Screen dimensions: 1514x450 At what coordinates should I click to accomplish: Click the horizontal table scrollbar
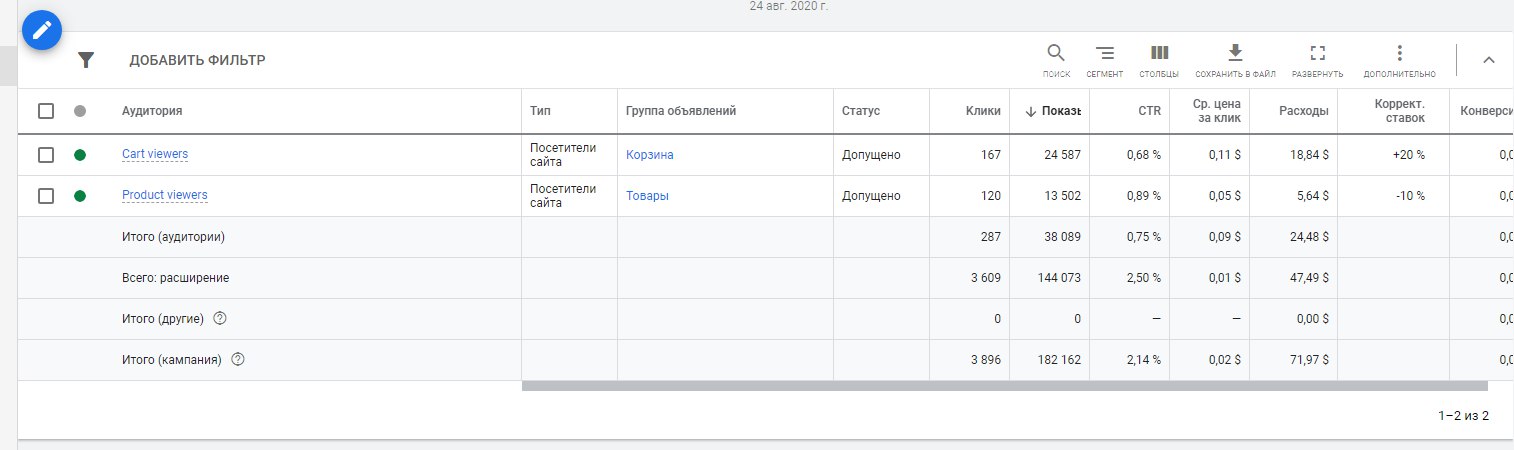tap(1004, 386)
